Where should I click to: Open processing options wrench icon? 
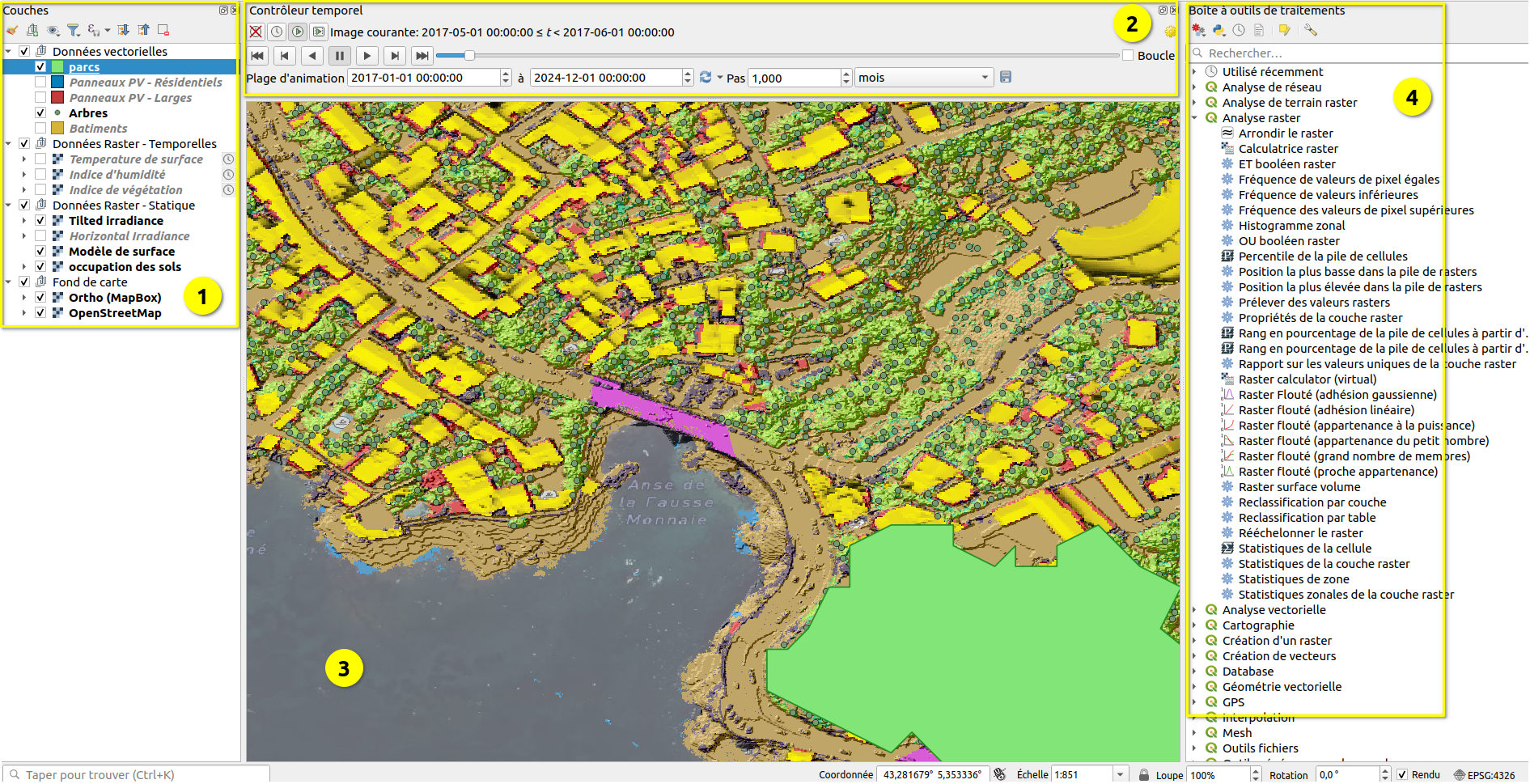pos(1310,30)
